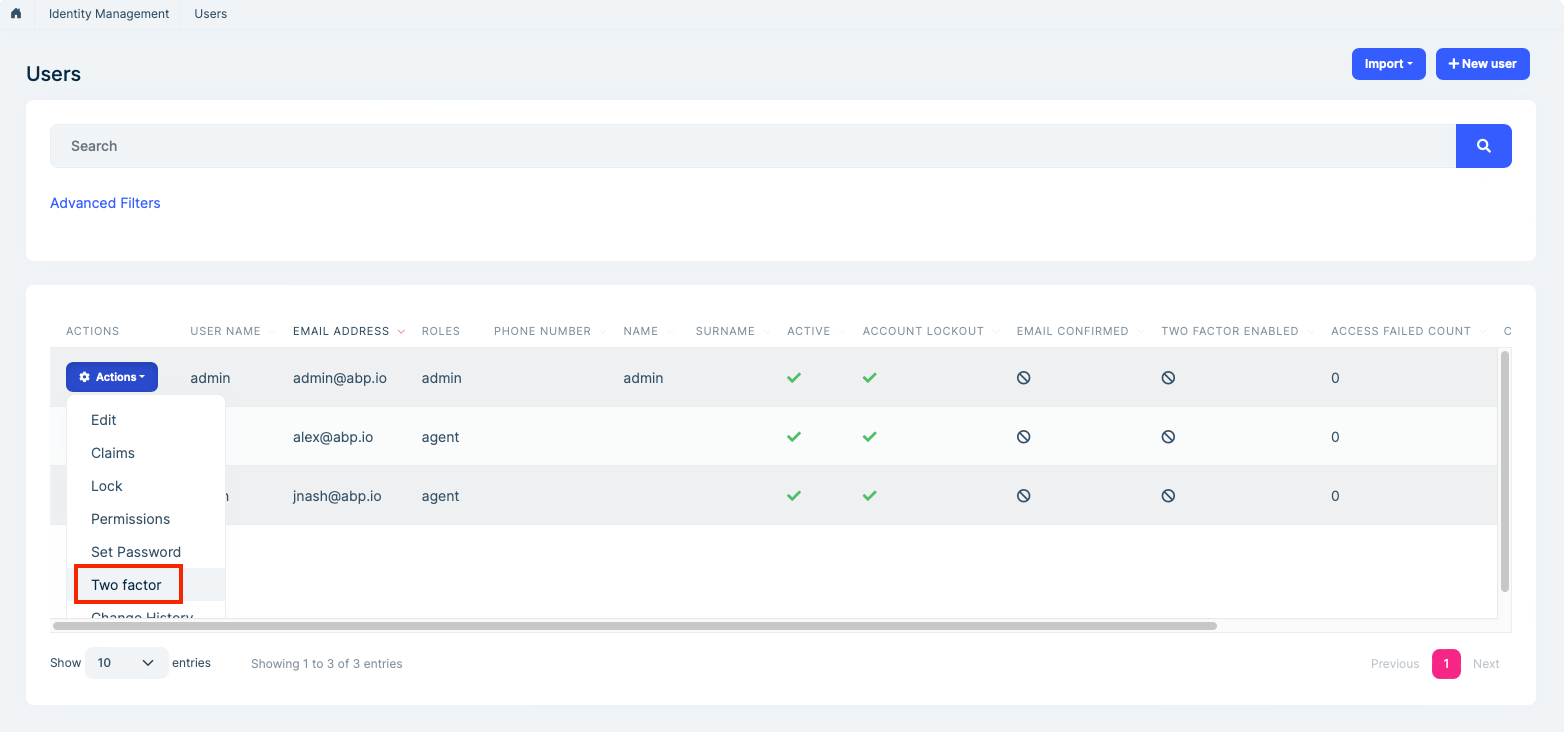Click the green Active check in jnash@abp.io row
This screenshot has height=732, width=1564.
click(x=793, y=495)
